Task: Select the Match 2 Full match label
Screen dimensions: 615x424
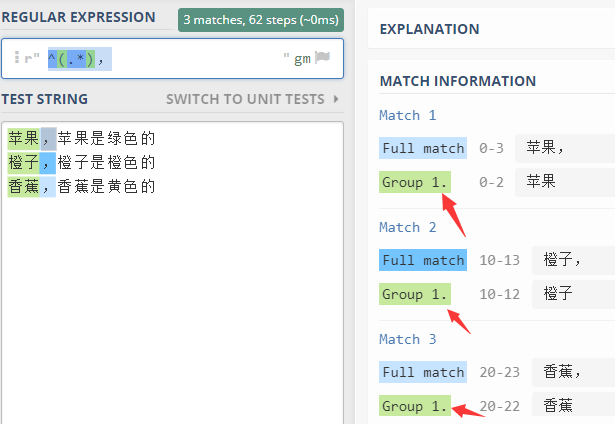Action: pos(423,260)
